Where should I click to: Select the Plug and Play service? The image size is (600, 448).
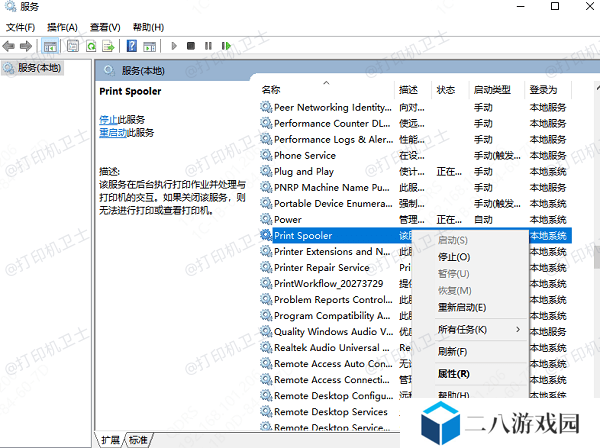tap(416, 172)
